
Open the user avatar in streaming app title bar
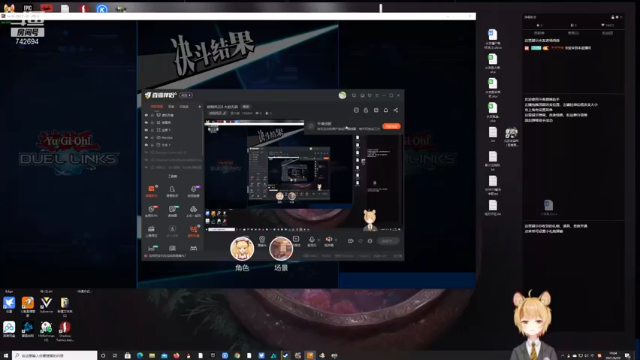[342, 95]
